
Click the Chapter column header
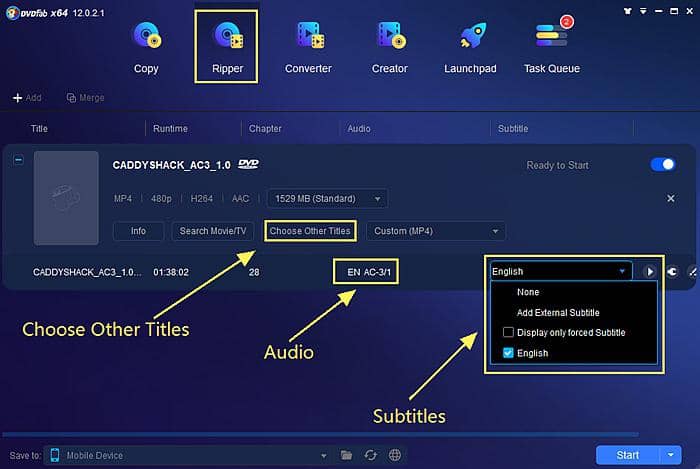(x=265, y=129)
